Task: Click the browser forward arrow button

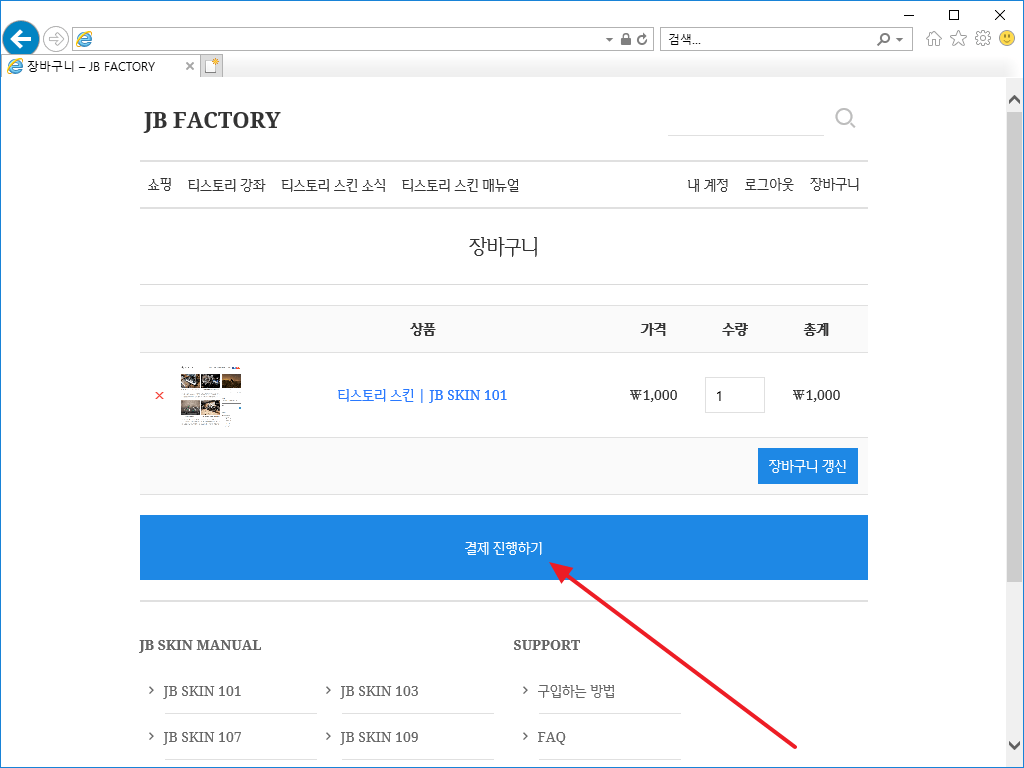Action: tap(56, 39)
